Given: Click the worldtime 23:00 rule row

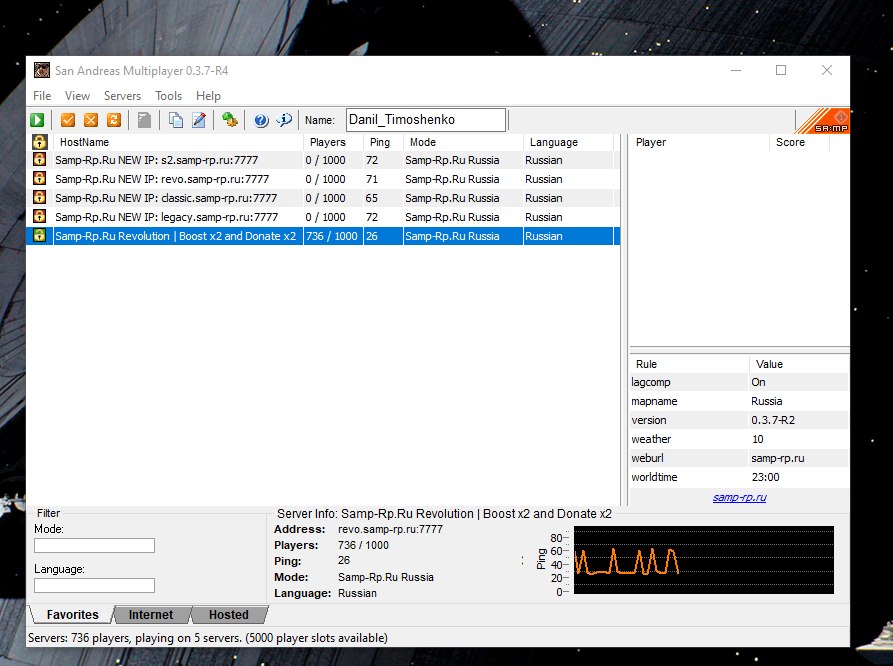Looking at the screenshot, I should pyautogui.click(x=739, y=477).
